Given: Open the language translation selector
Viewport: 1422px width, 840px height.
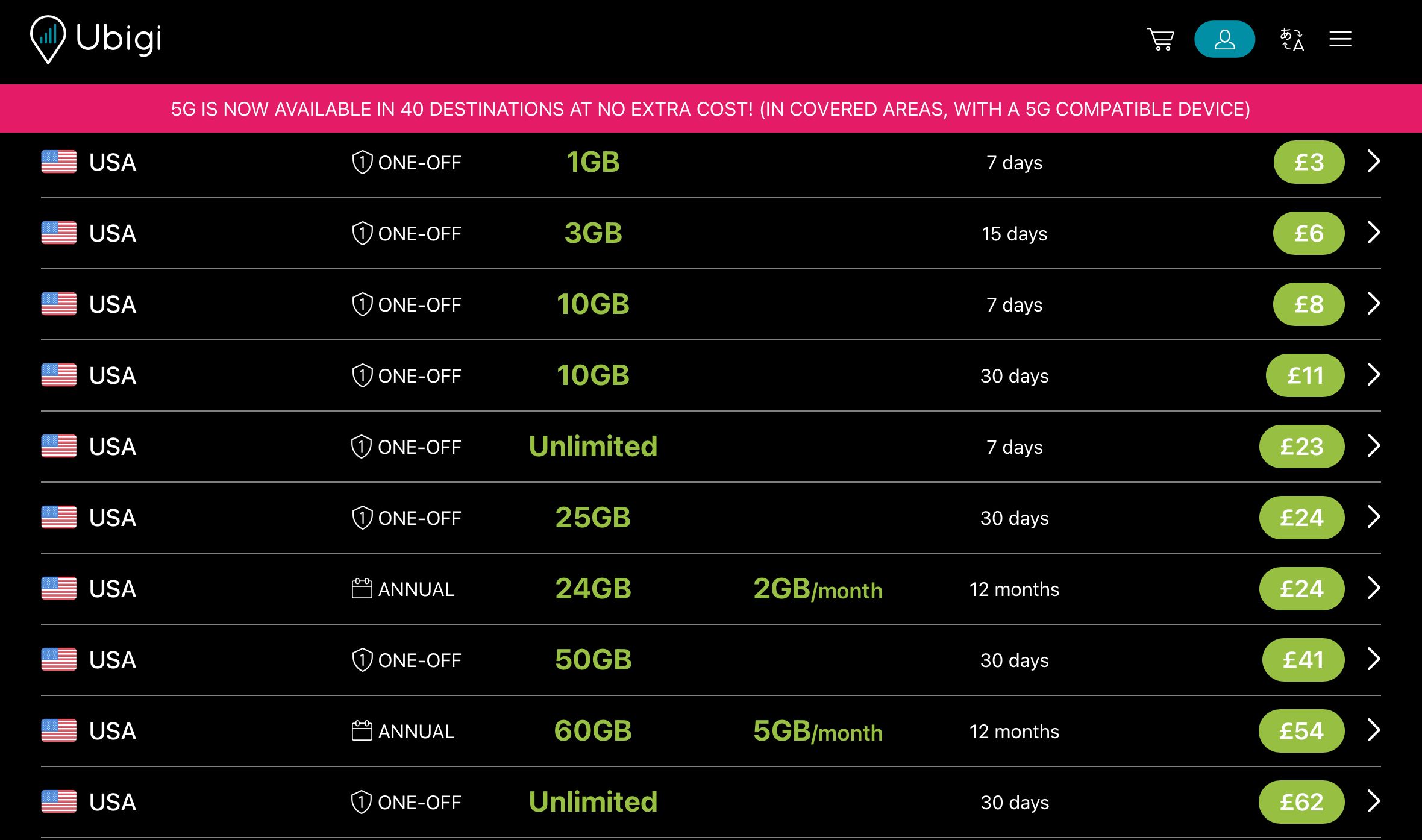Looking at the screenshot, I should coord(1292,40).
